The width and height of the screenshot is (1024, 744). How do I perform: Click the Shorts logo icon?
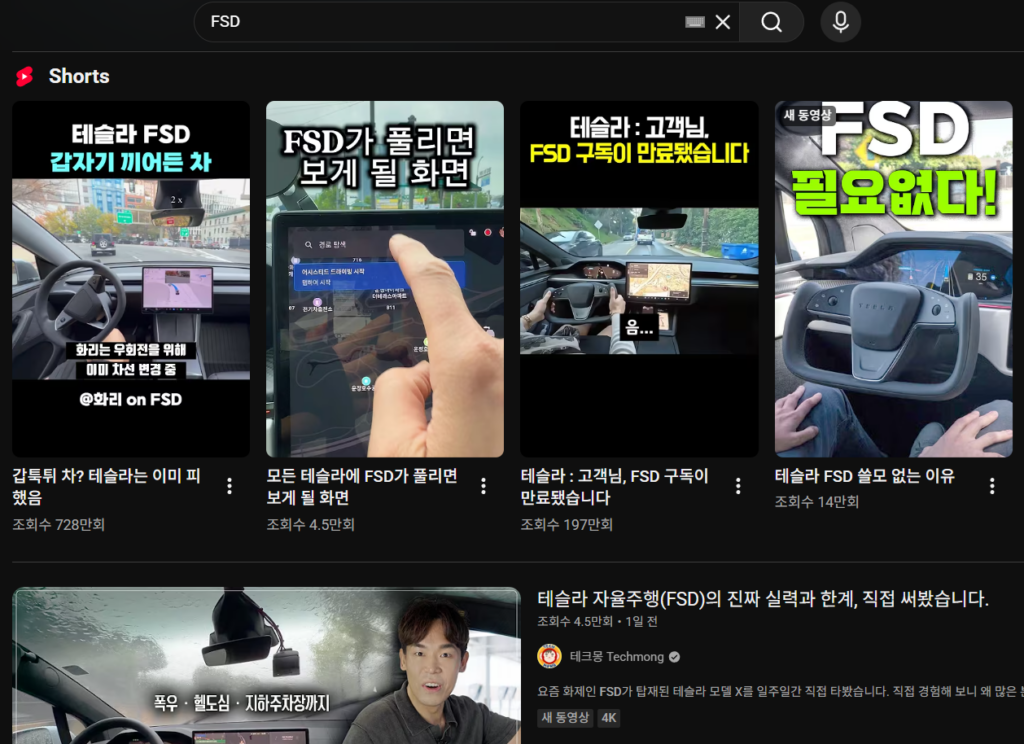point(25,76)
